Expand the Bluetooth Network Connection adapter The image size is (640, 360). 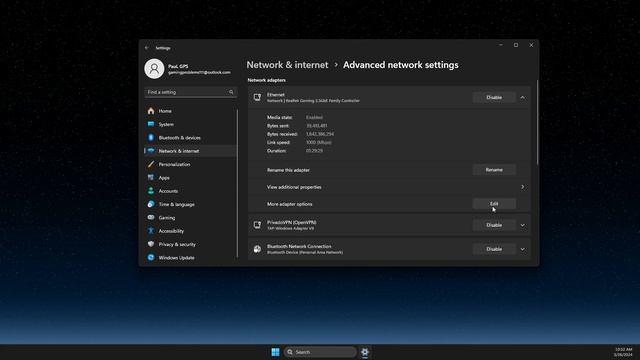point(522,249)
